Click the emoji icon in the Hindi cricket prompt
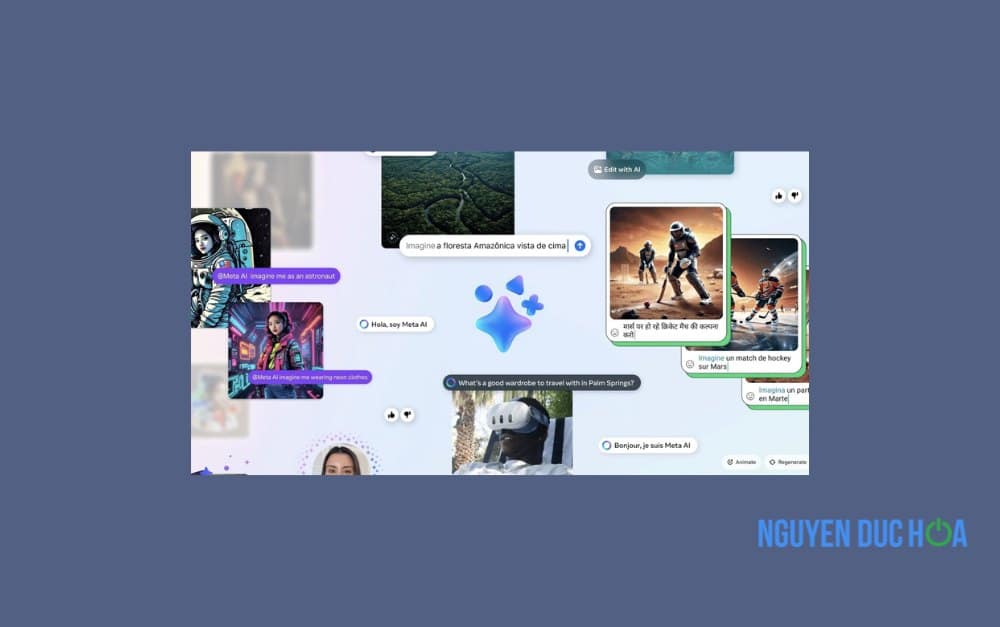The width and height of the screenshot is (1000, 627). tap(615, 332)
